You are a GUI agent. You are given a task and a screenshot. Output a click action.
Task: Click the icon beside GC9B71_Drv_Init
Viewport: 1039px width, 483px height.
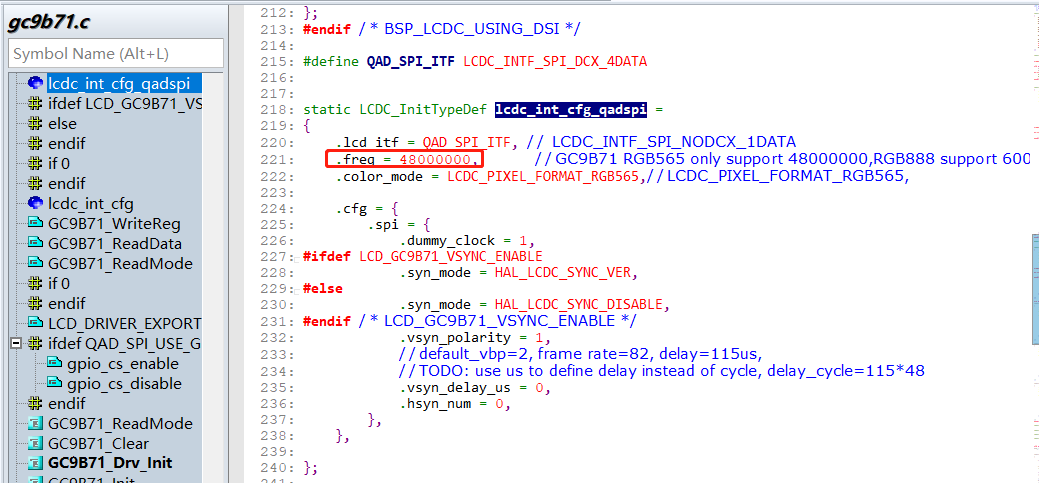coord(35,463)
